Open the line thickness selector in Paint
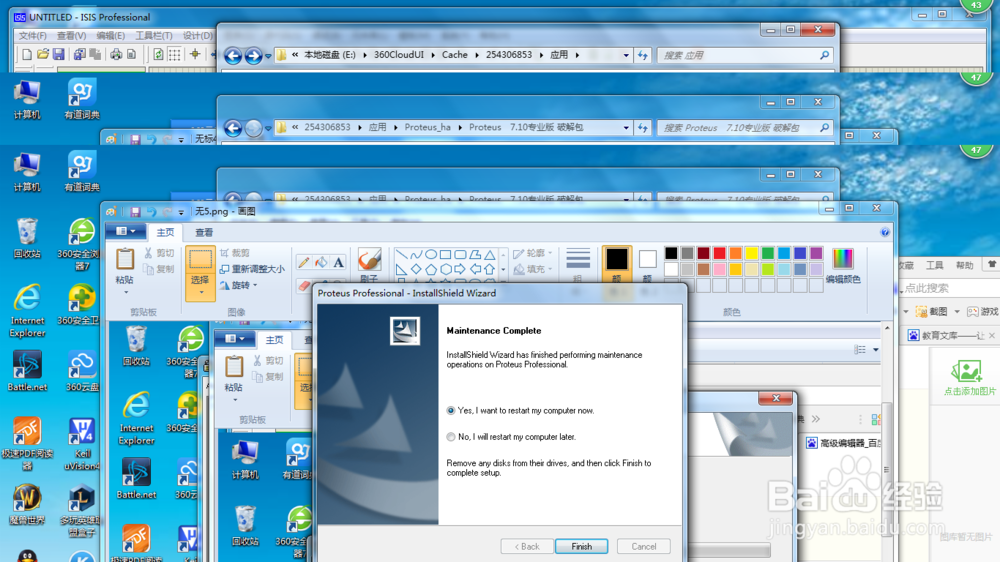Viewport: 1000px width, 562px height. (578, 264)
